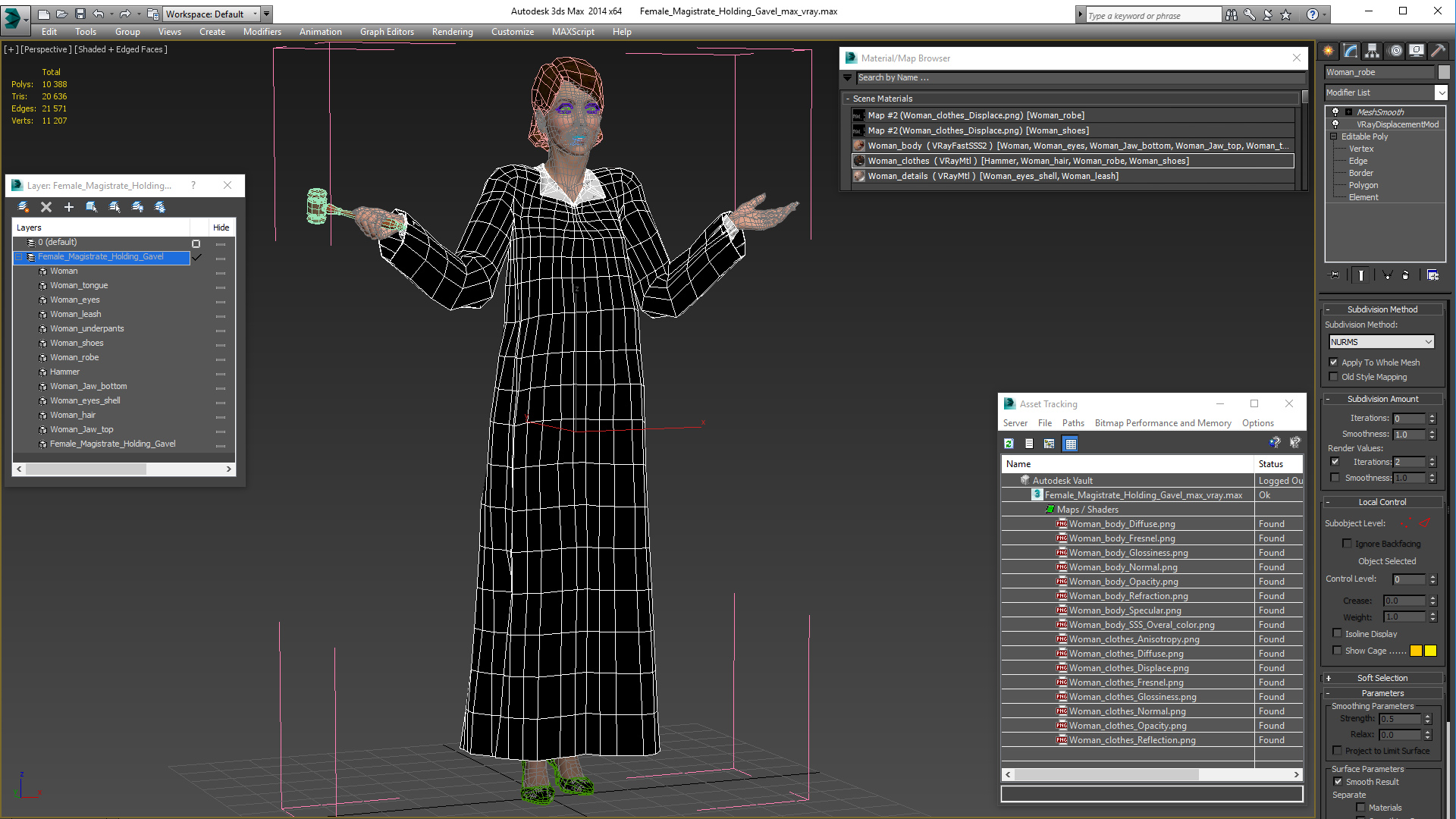1456x819 pixels.
Task: Toggle Apply To Whole Mesh checkbox
Action: (x=1334, y=361)
